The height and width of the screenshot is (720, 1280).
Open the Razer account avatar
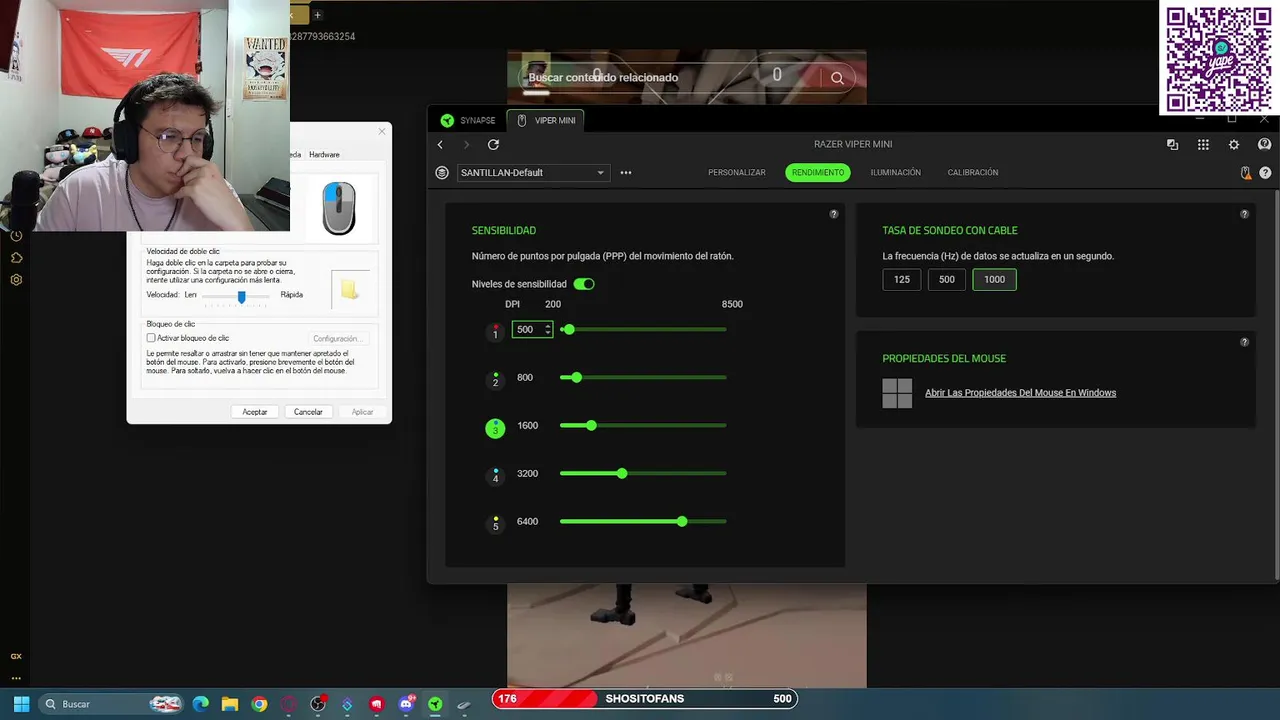click(1264, 145)
